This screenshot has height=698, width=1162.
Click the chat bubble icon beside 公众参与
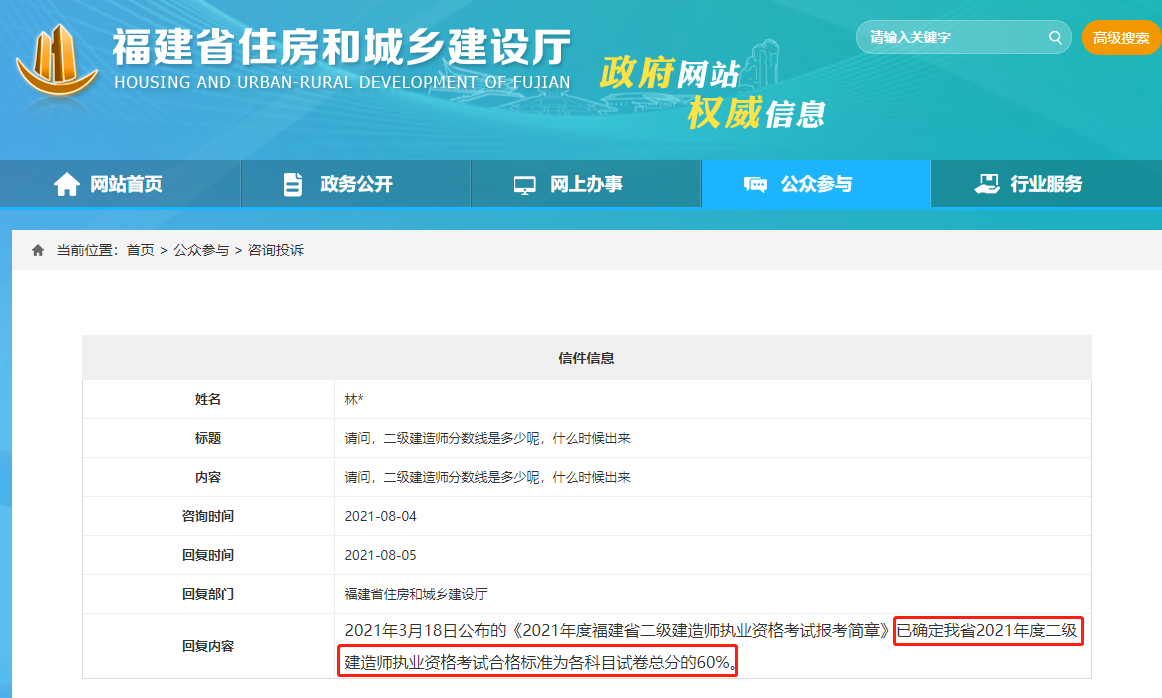coord(755,184)
